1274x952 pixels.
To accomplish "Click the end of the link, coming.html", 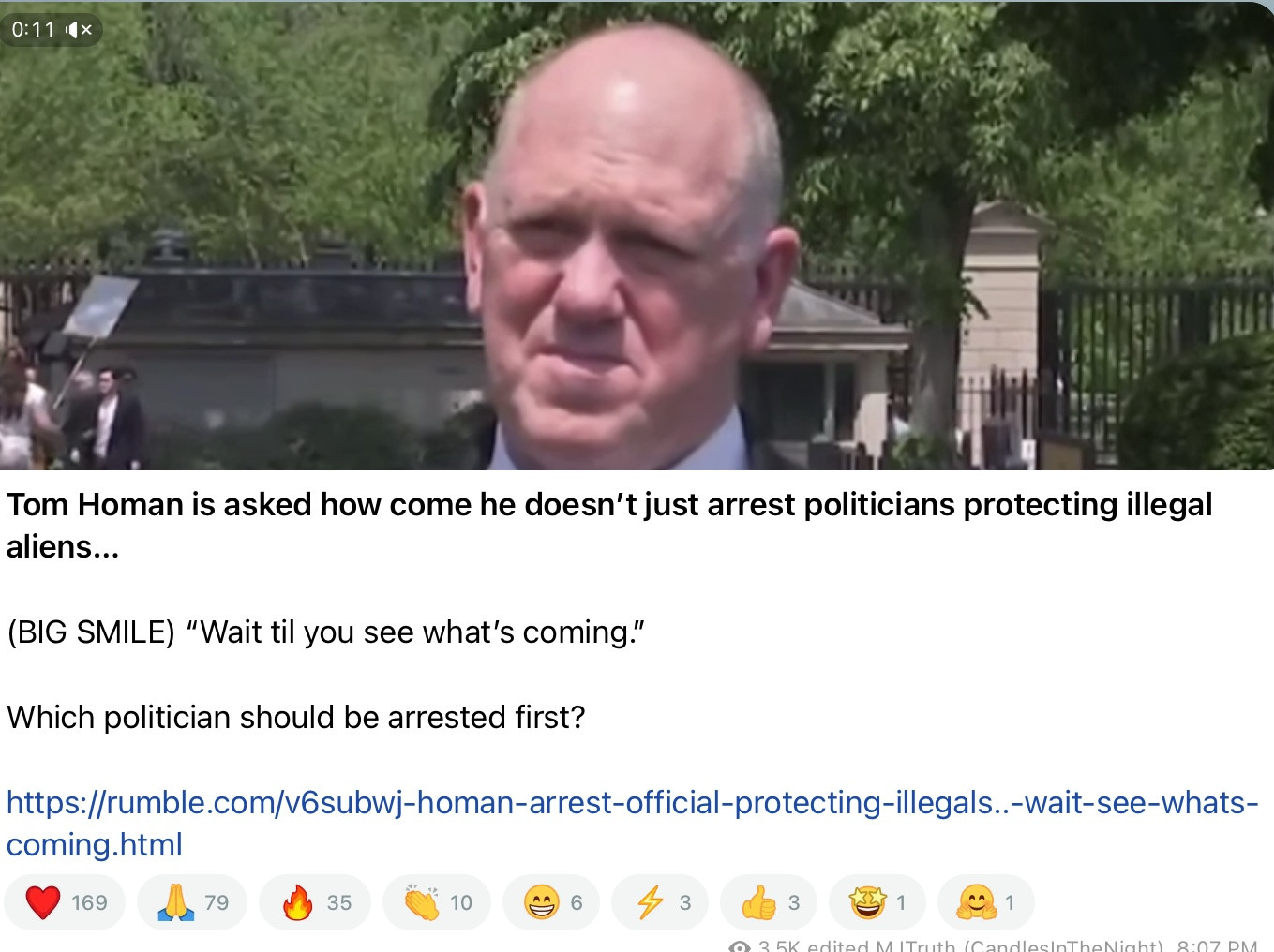I will click(95, 845).
